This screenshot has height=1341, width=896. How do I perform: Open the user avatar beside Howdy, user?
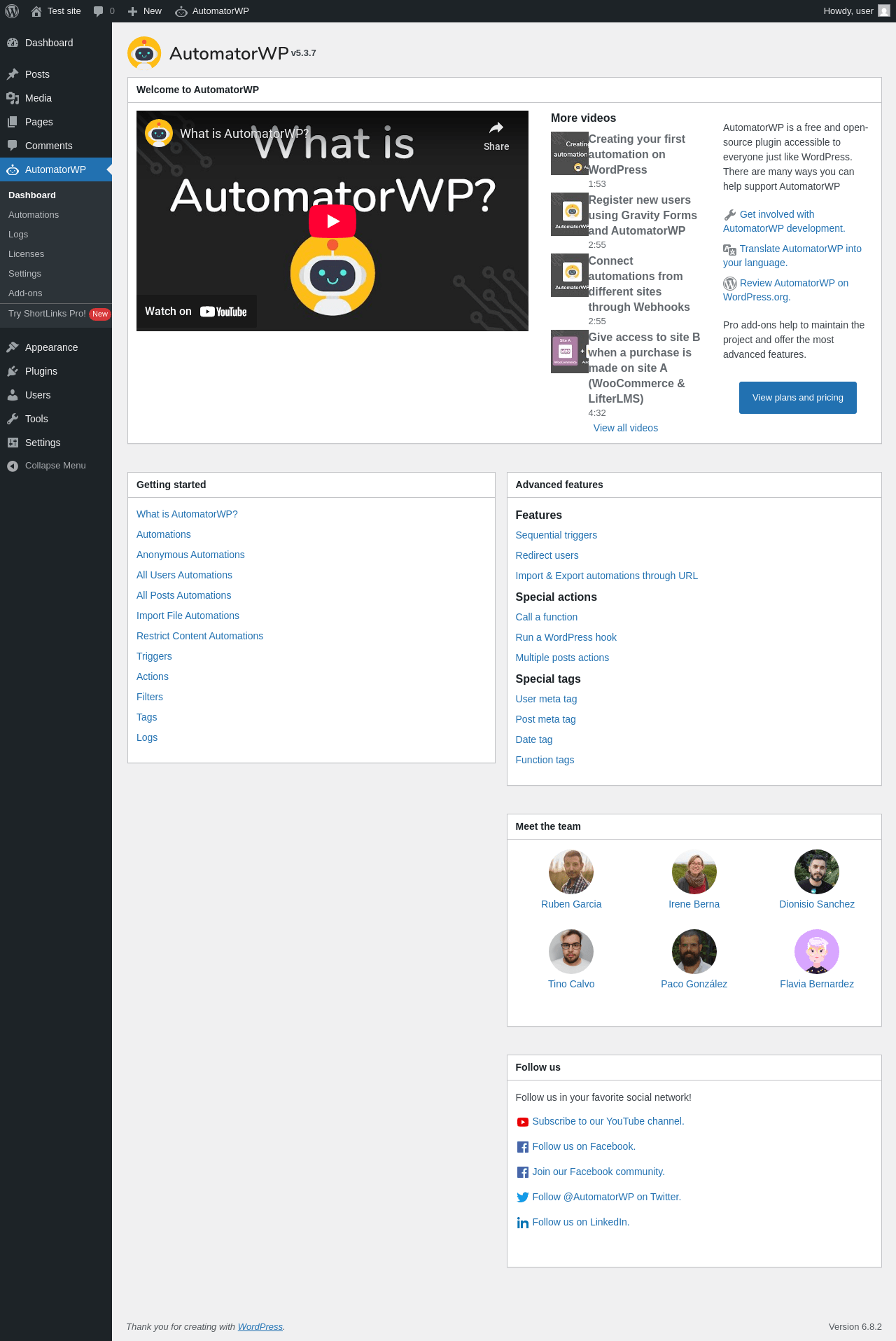click(884, 11)
